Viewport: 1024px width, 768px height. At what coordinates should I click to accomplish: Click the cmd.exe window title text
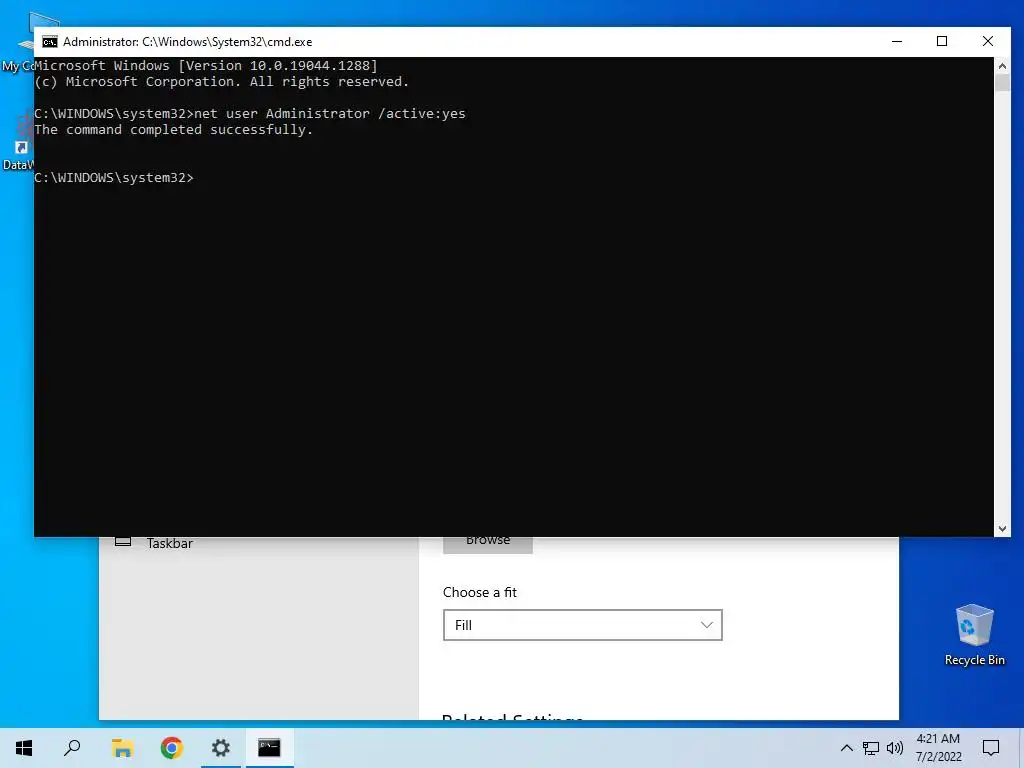(x=187, y=42)
